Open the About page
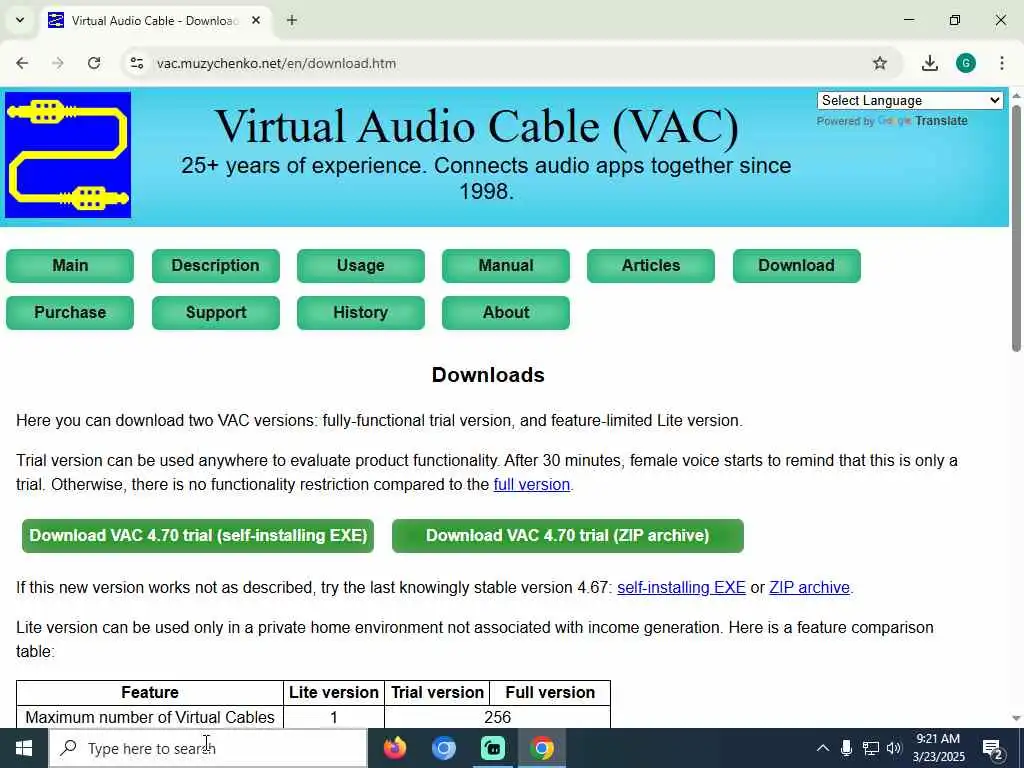The image size is (1024, 768). coord(505,313)
